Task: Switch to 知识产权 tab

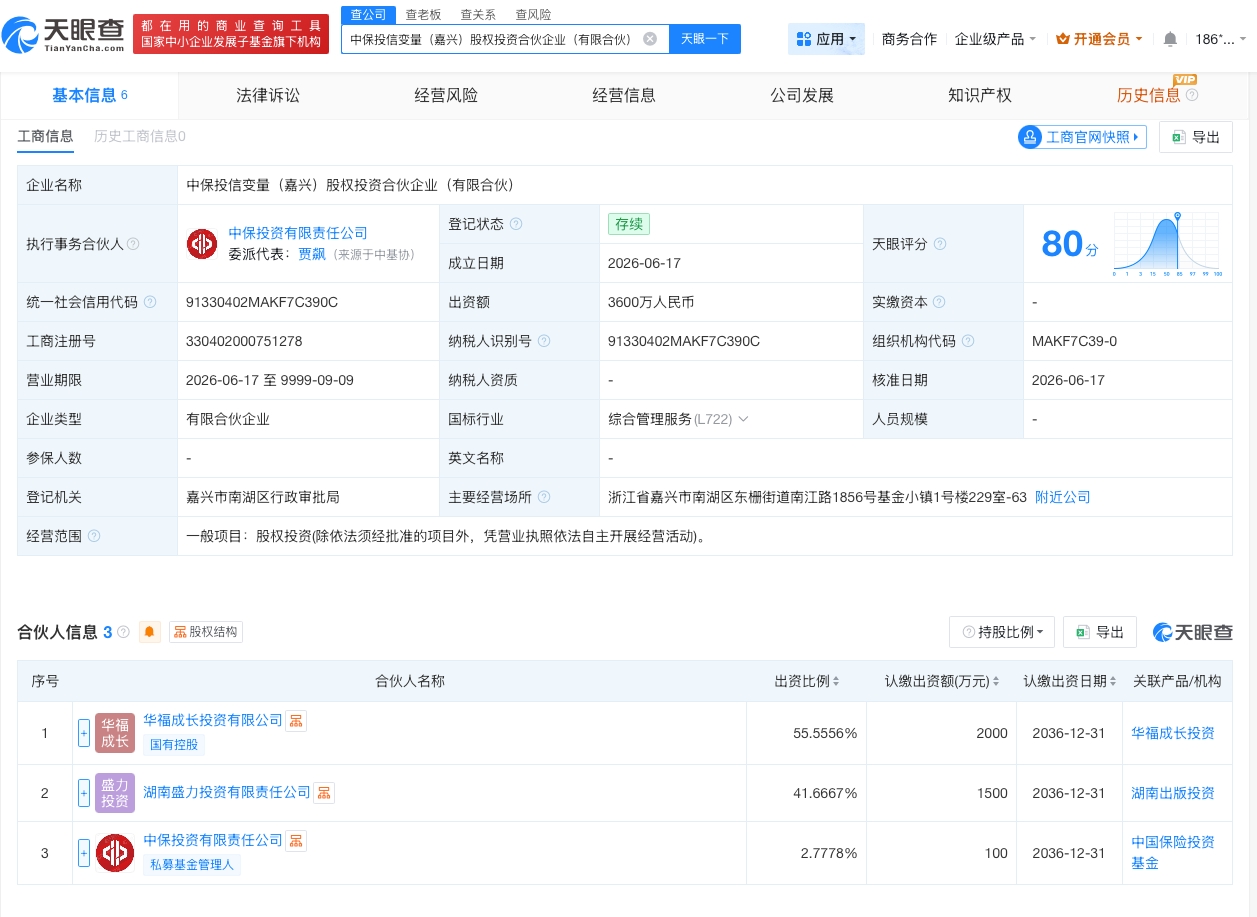Action: (x=980, y=95)
